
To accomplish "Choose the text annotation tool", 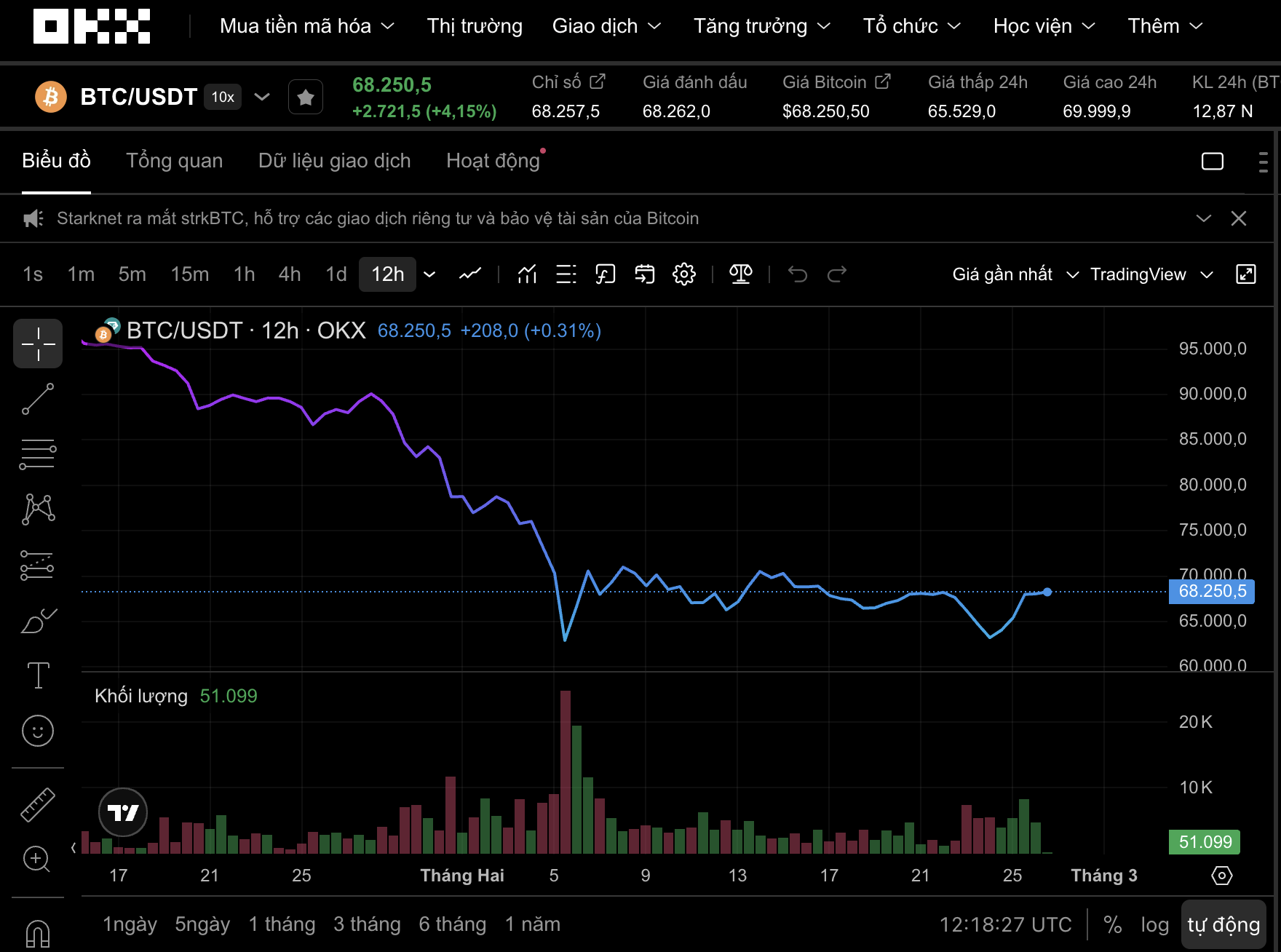I will coord(38,675).
